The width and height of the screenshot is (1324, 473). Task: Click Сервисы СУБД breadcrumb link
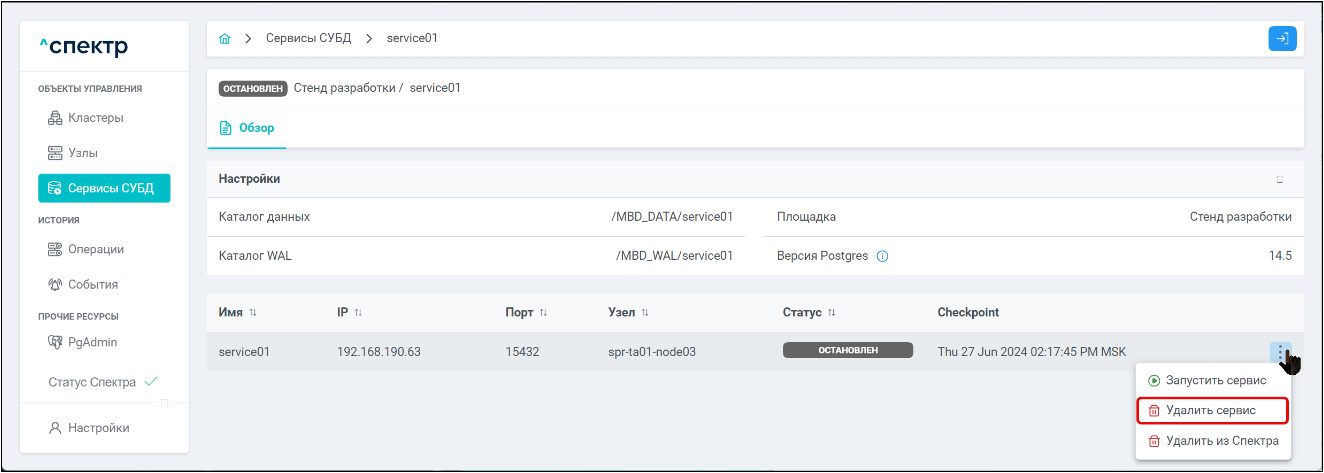click(308, 39)
